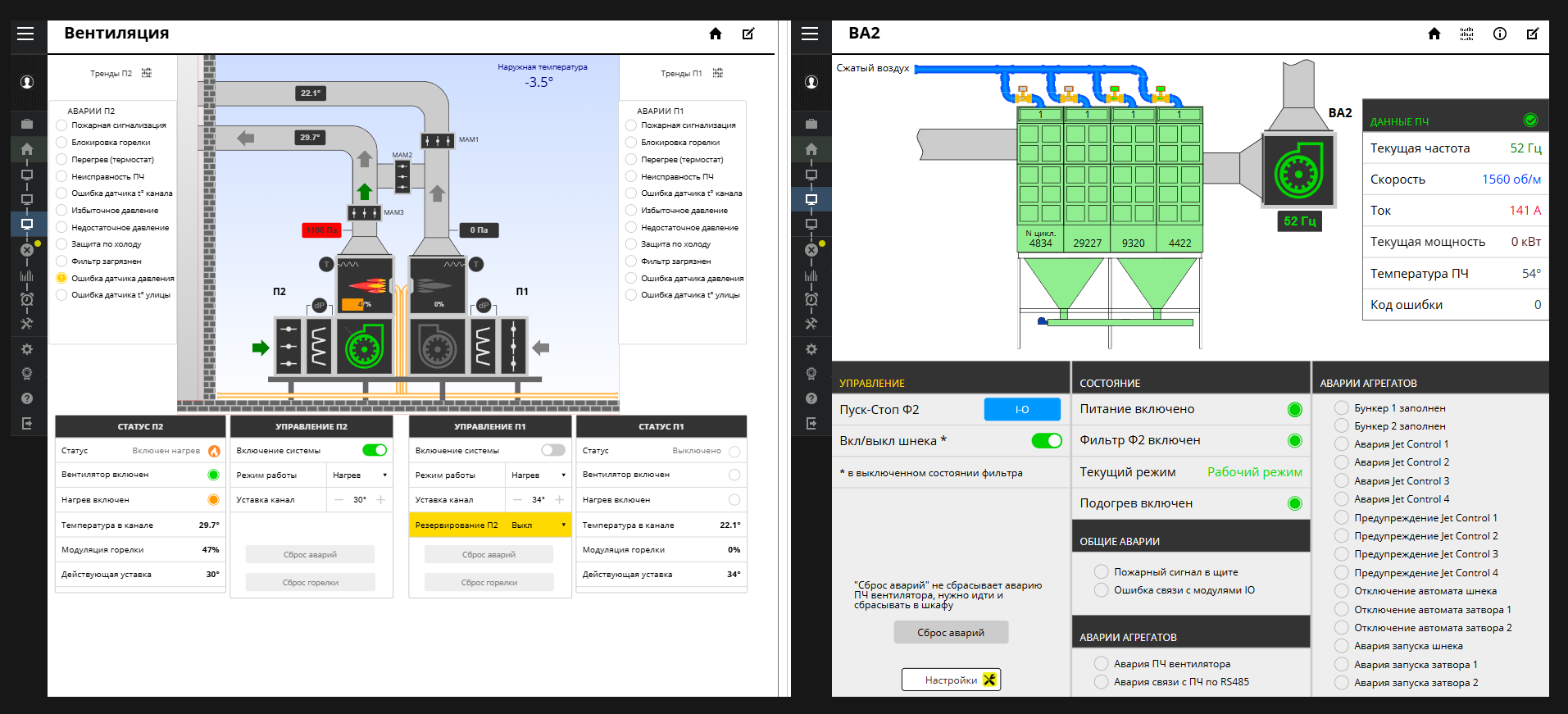Open the trends icon beside Тренды П2
This screenshot has height=714, width=1568.
pyautogui.click(x=147, y=73)
